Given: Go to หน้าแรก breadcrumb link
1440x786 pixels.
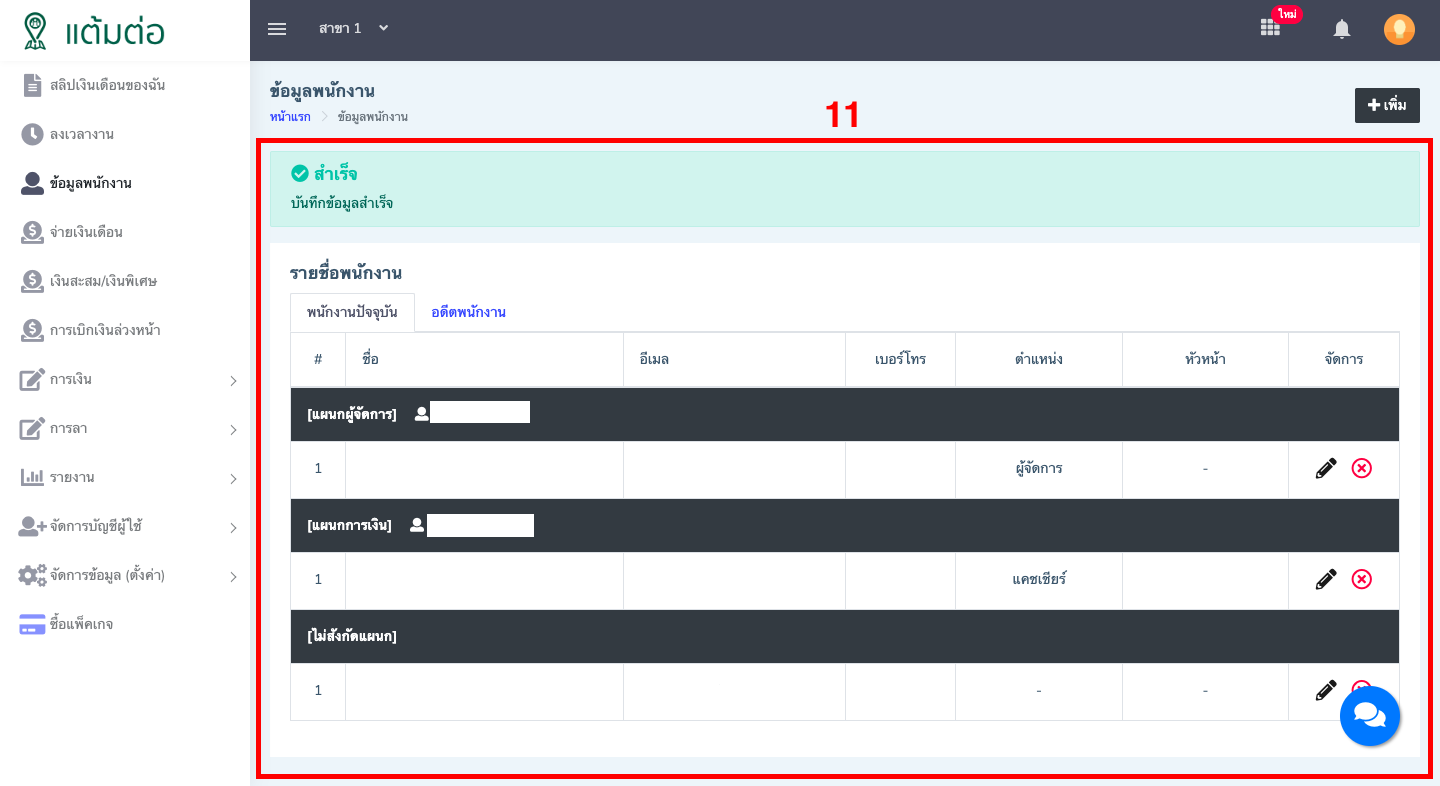Looking at the screenshot, I should [290, 117].
